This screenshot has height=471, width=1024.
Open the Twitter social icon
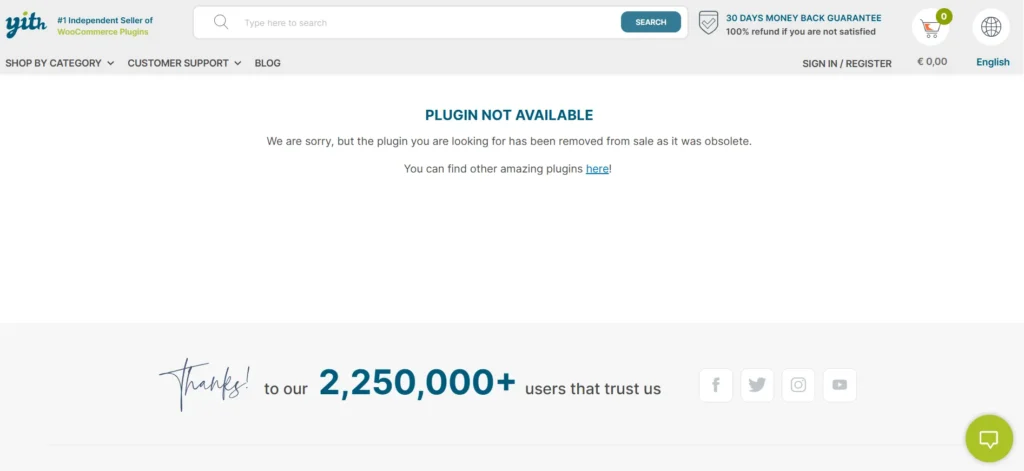pos(757,385)
